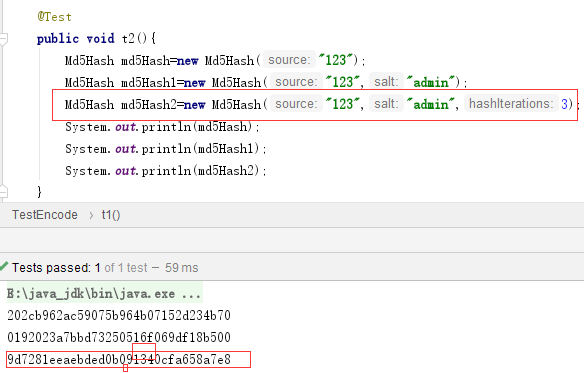Click the green tests passed checkmark
This screenshot has height=373, width=584.
tap(4, 266)
